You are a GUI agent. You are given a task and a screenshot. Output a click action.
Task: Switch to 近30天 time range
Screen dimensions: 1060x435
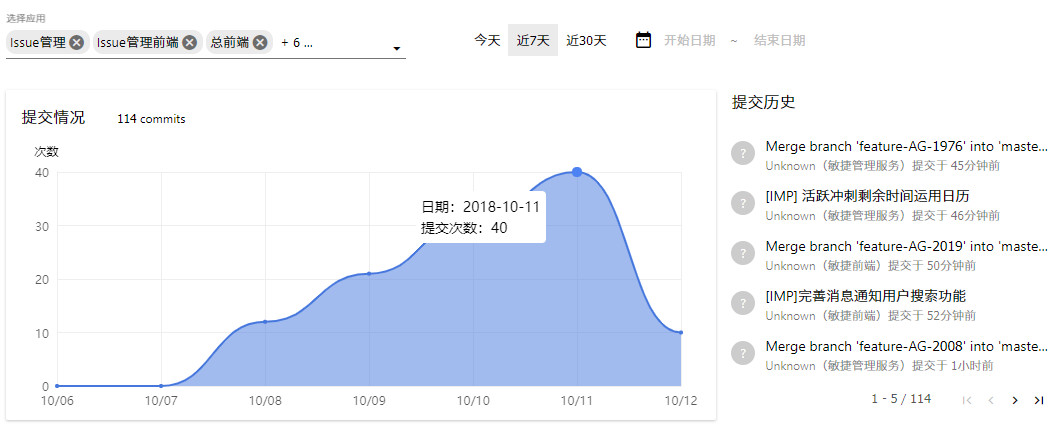[586, 40]
